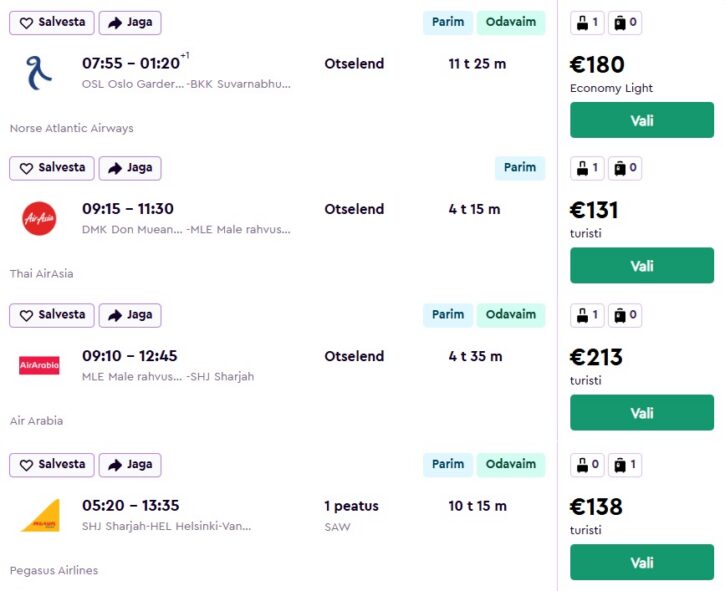Pick the €138 Pegasus flight with Vali
The image size is (725, 591).
[641, 562]
